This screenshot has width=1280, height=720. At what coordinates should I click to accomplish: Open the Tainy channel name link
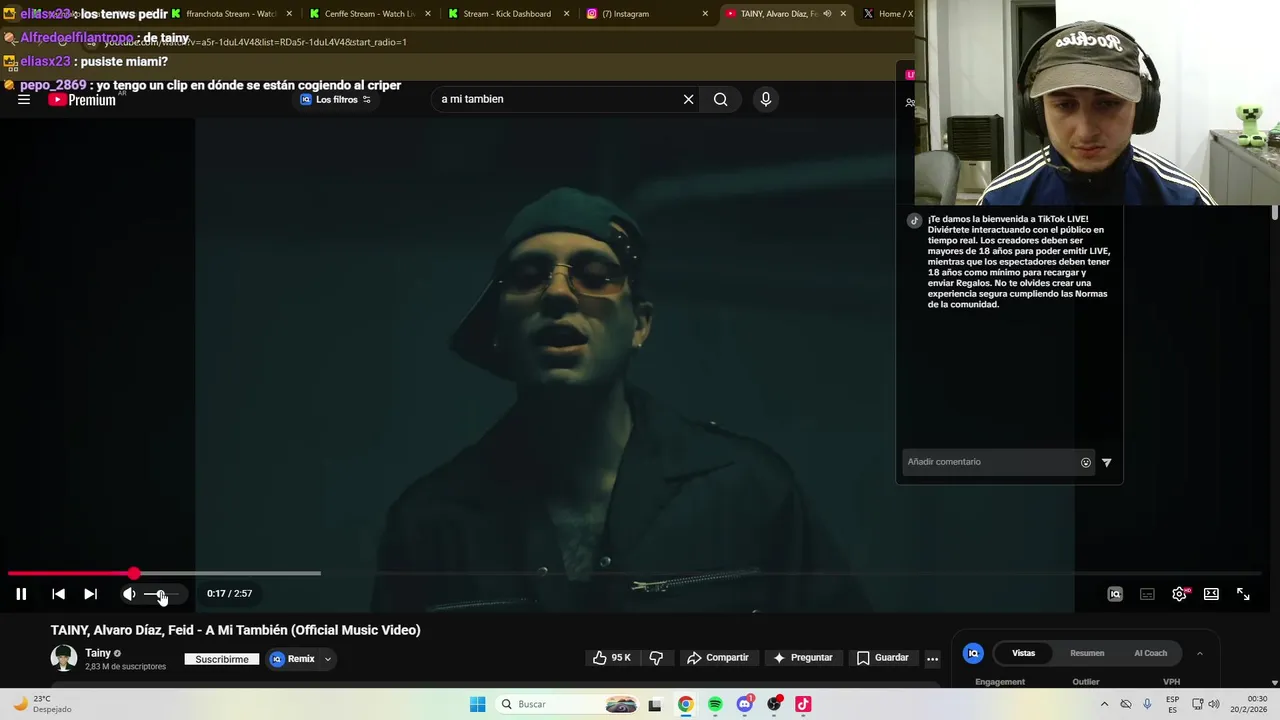[98, 653]
